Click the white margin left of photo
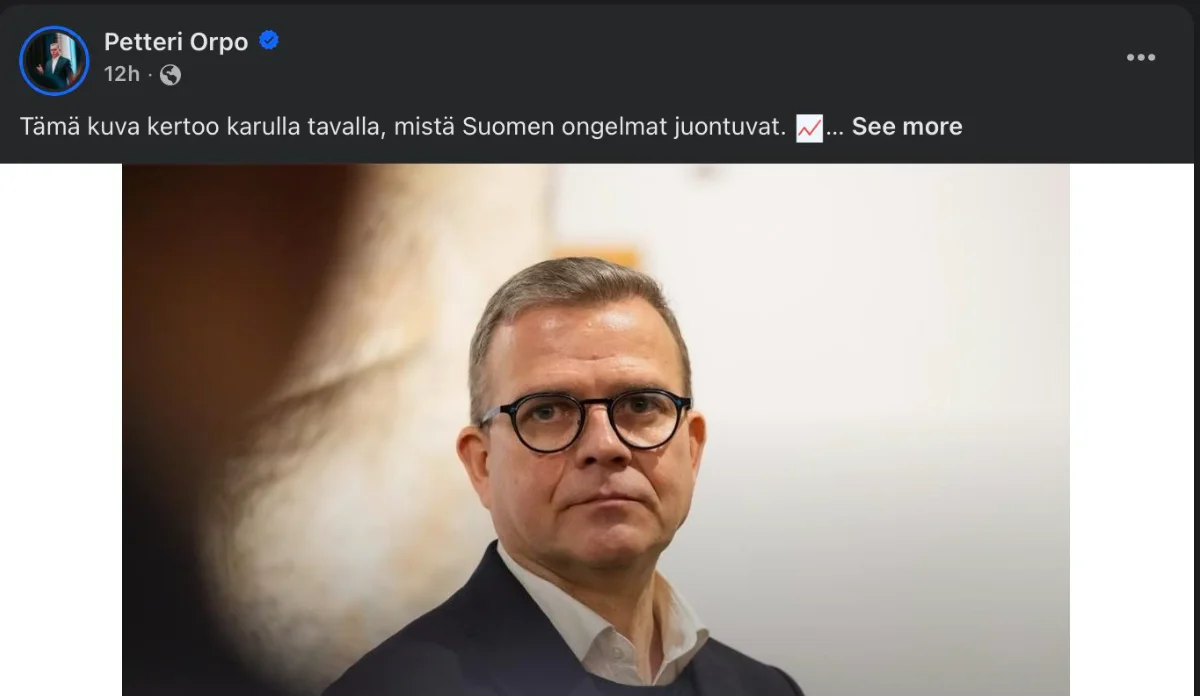 click(x=60, y=430)
